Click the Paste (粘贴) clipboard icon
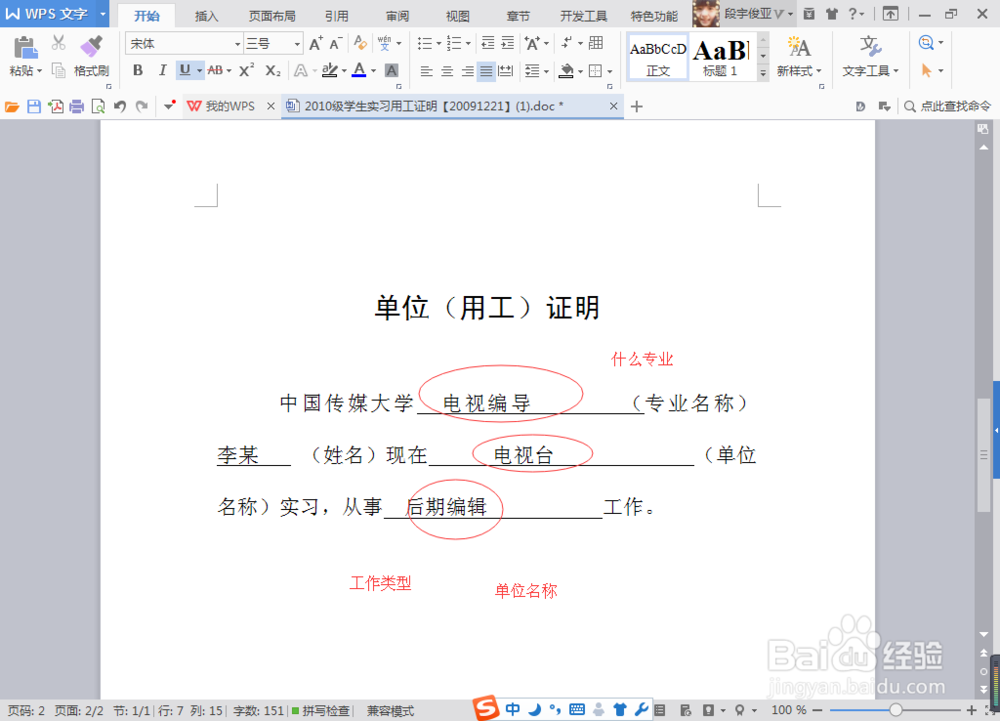Image resolution: width=1000 pixels, height=721 pixels. (x=26, y=48)
